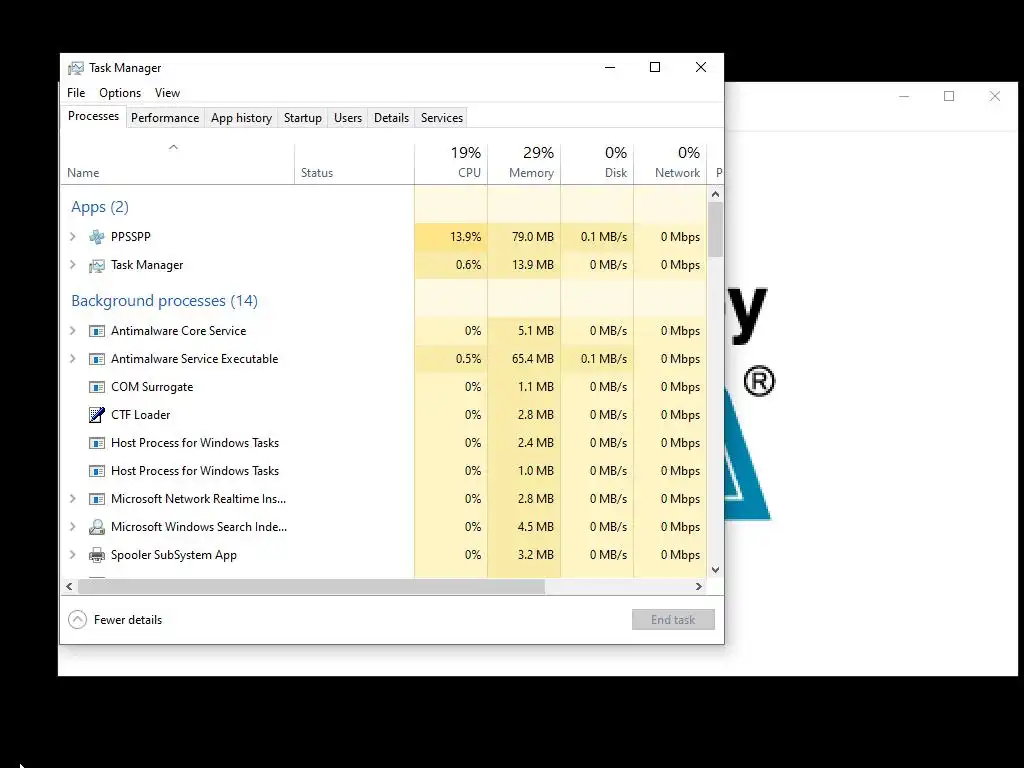Click the Microsoft Windows Search Indexer icon
Viewport: 1024px width, 768px height.
(97, 527)
